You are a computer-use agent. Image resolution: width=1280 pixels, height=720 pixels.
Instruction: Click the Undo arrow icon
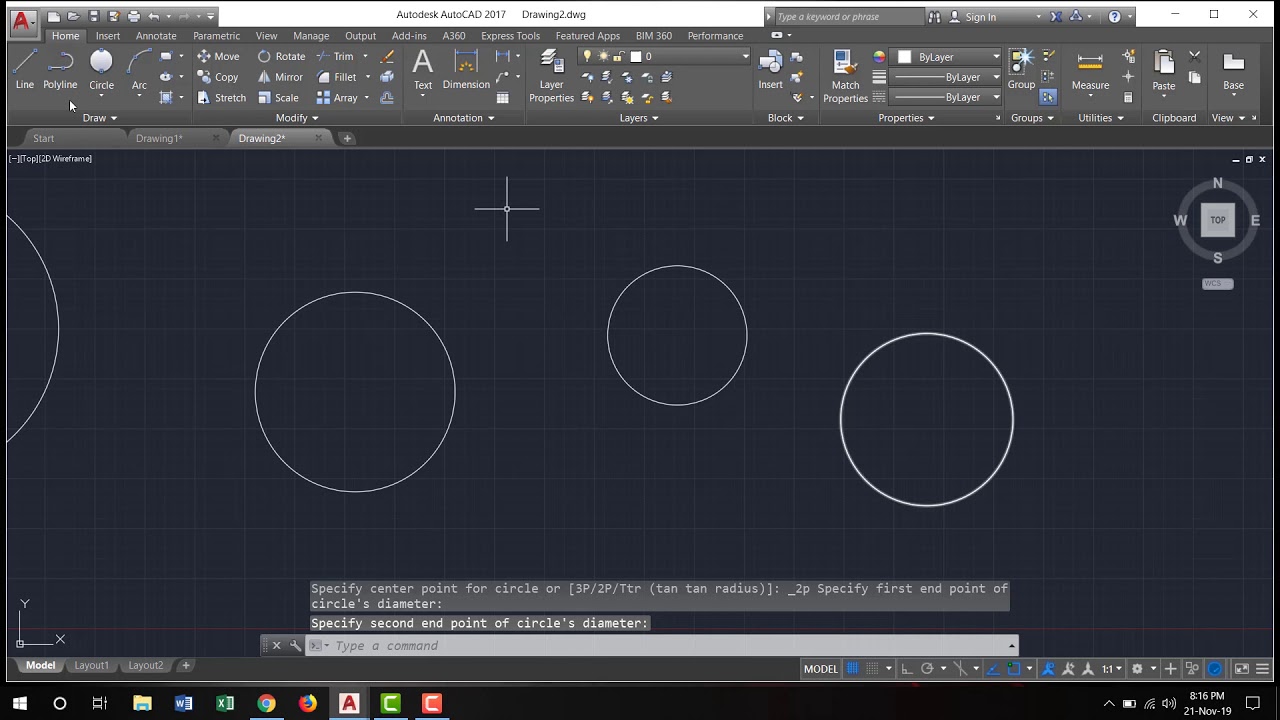[153, 16]
